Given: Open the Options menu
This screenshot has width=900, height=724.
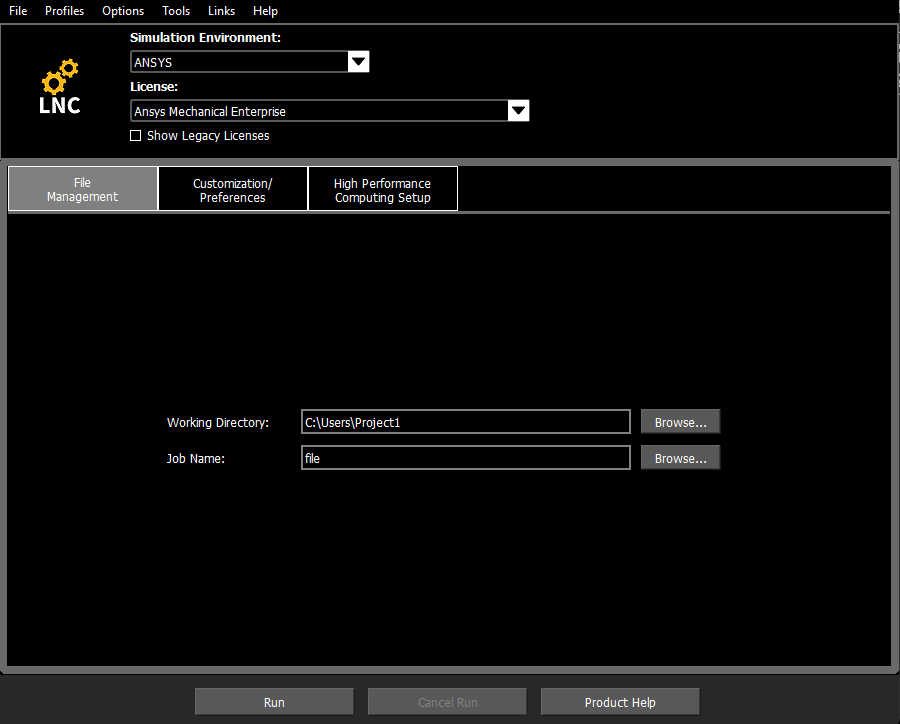Looking at the screenshot, I should (123, 11).
